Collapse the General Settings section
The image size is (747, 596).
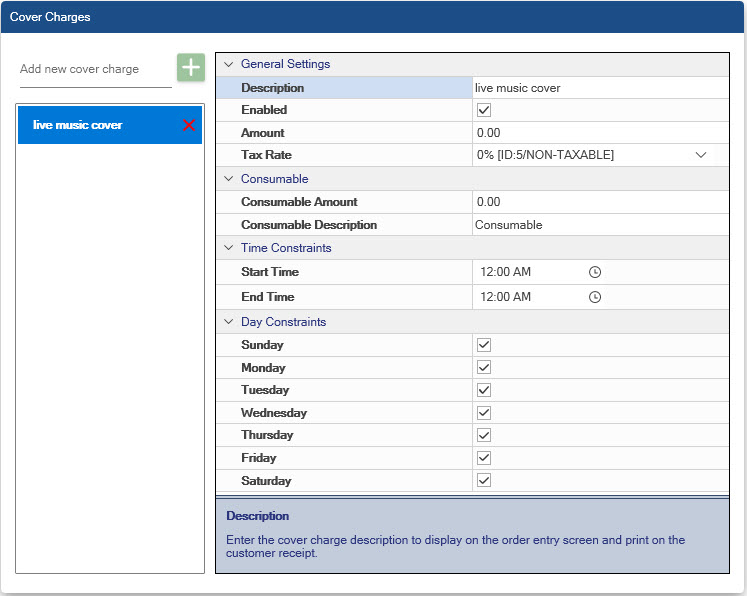(229, 64)
